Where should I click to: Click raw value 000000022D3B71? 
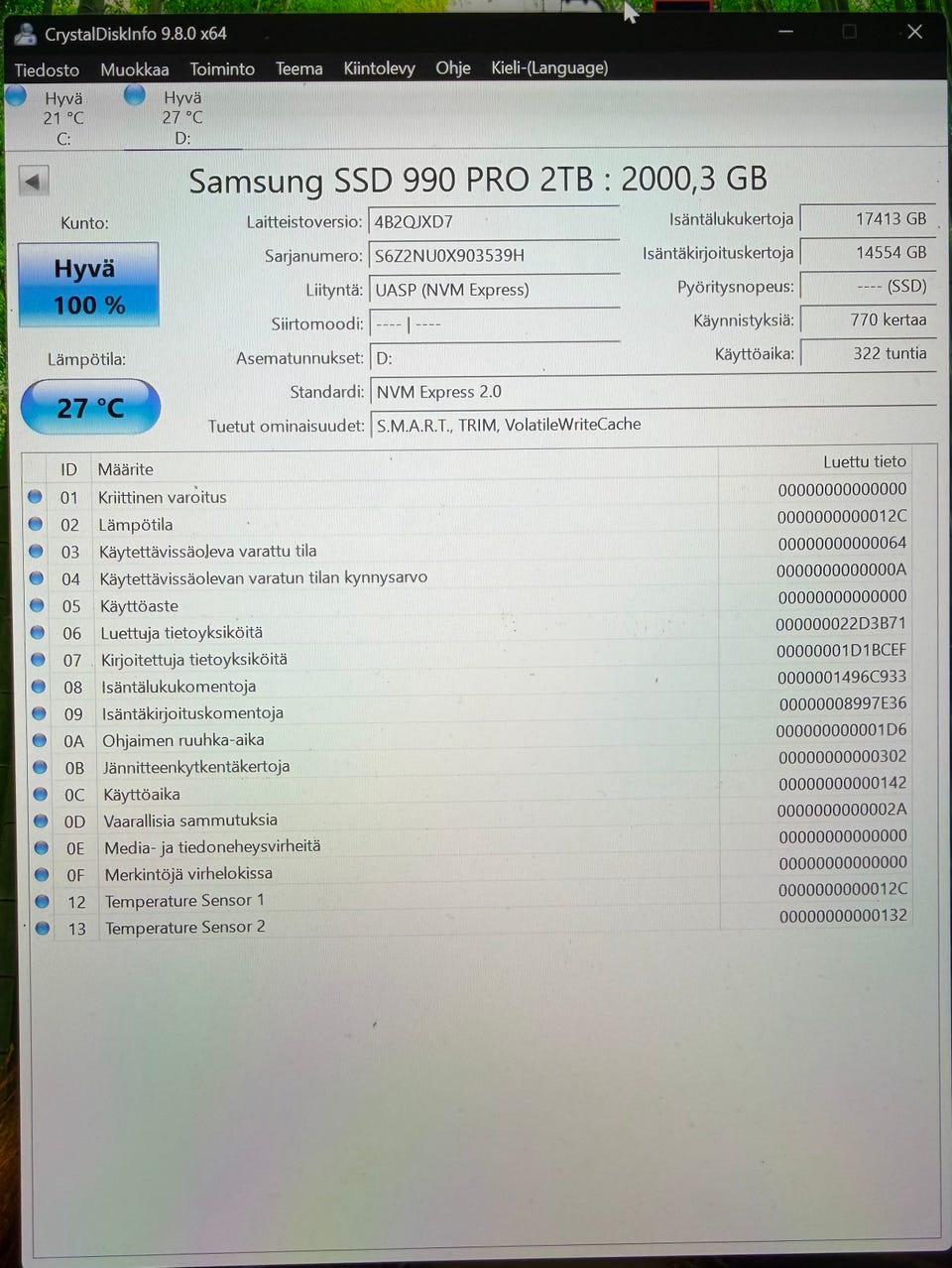point(841,623)
